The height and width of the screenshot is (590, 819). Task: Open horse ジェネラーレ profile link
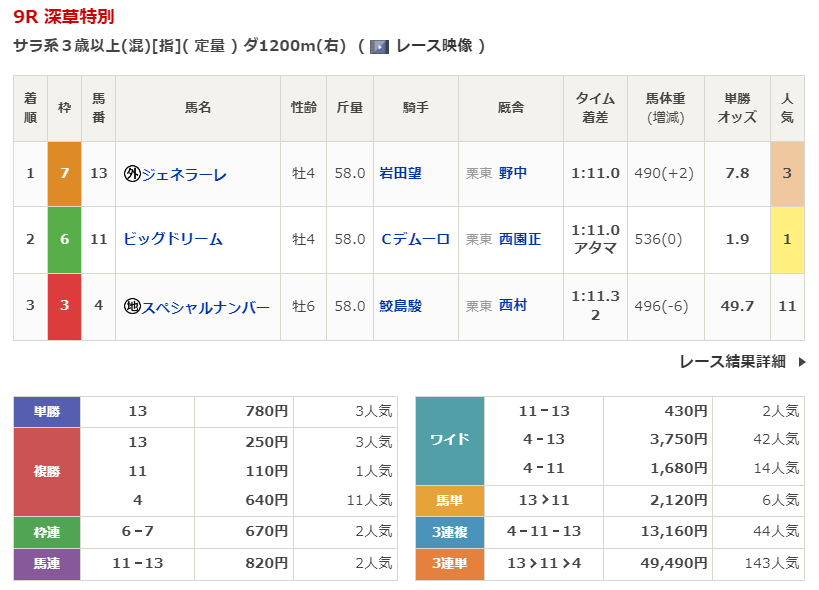pyautogui.click(x=184, y=174)
